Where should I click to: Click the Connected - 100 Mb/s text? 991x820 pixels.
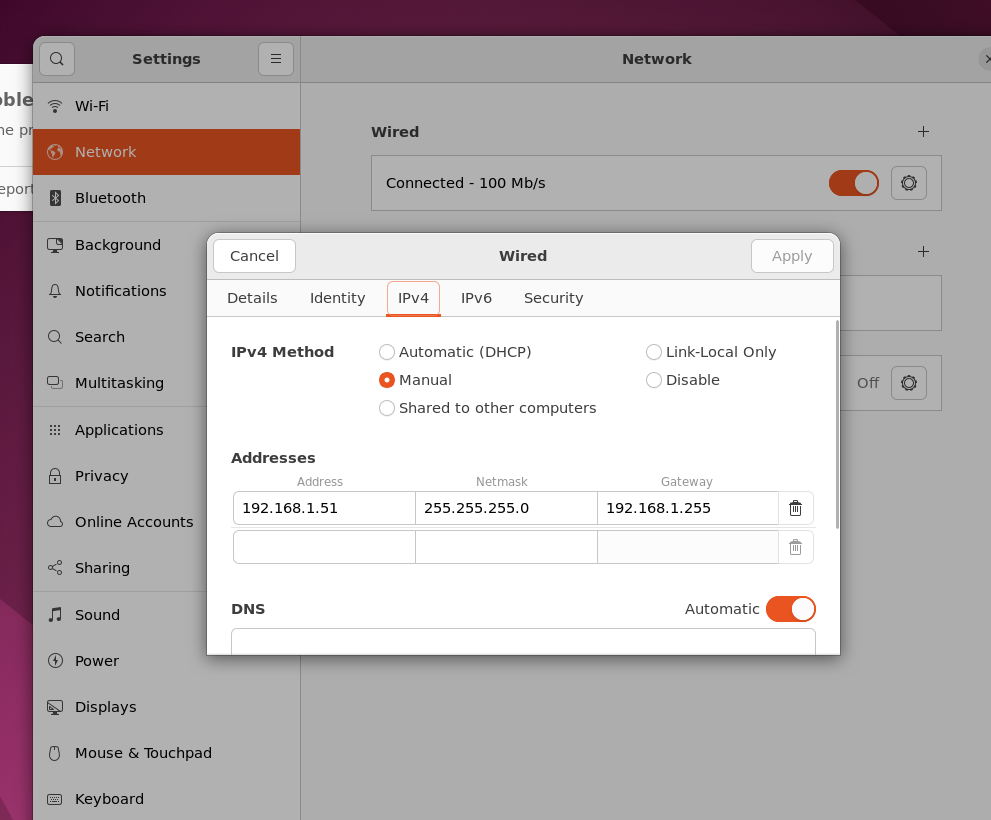click(x=466, y=183)
